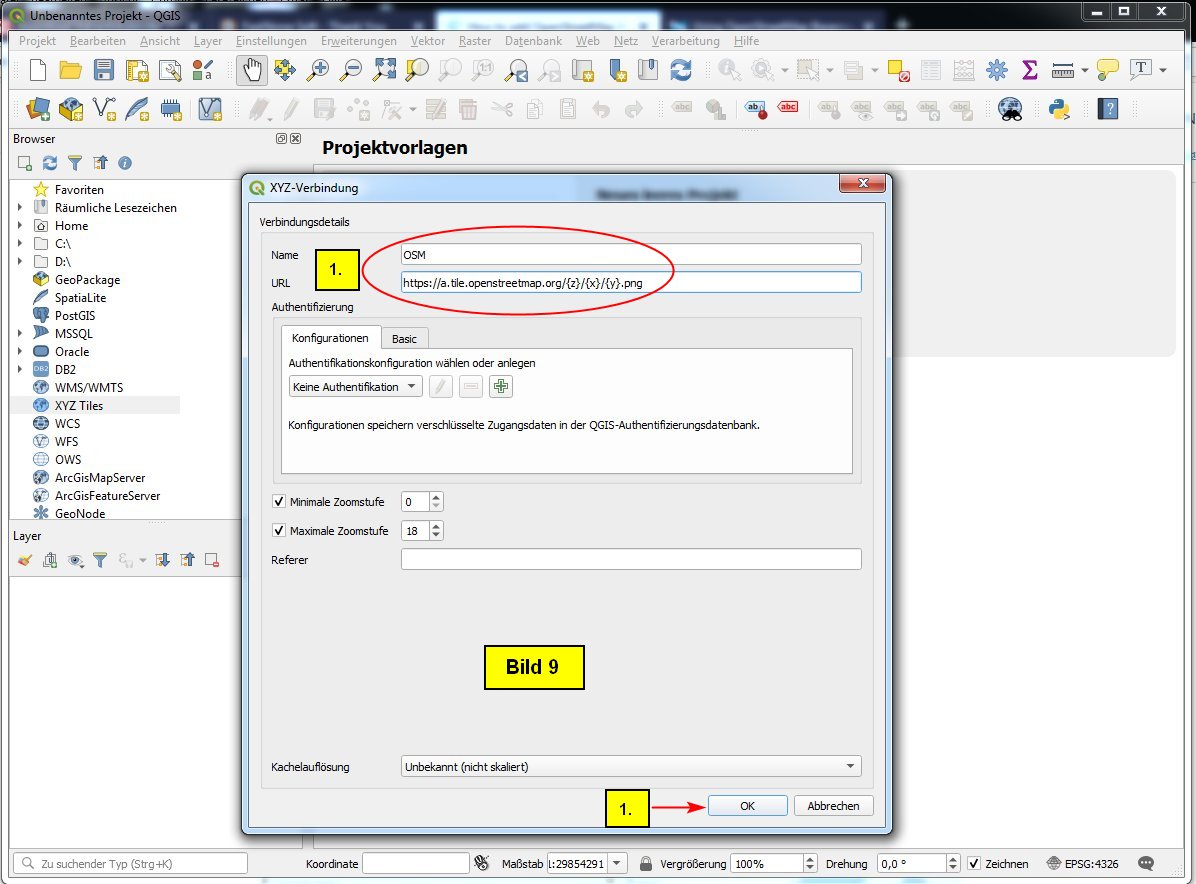This screenshot has height=884, width=1196.
Task: Click the XYZ Tiles browser entry
Action: click(78, 406)
